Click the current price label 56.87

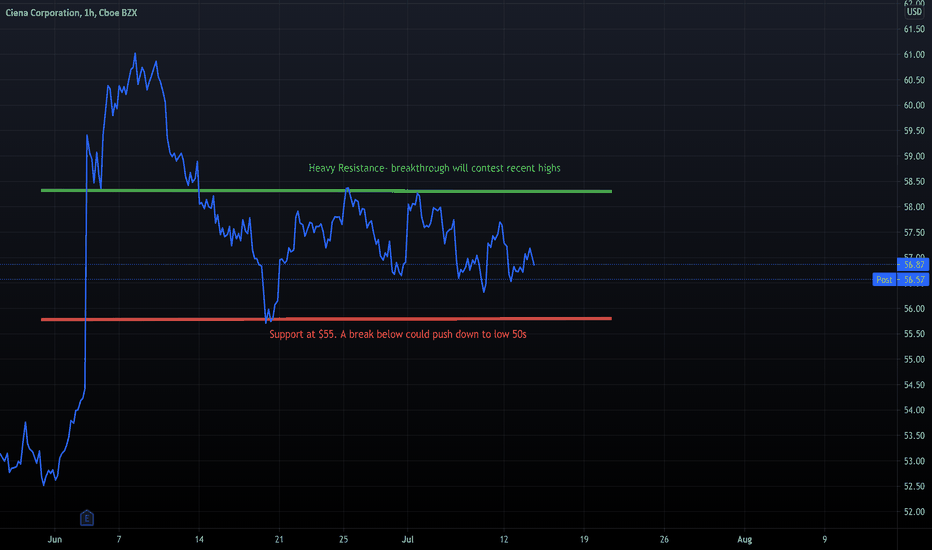[x=914, y=265]
